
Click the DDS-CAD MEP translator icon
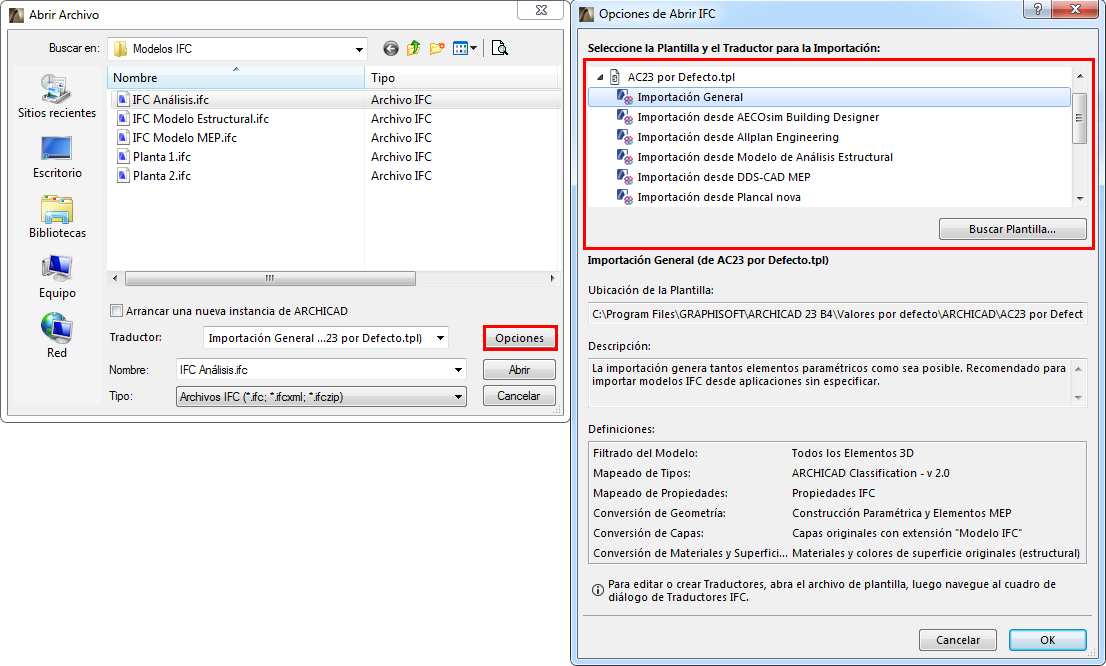[x=625, y=176]
